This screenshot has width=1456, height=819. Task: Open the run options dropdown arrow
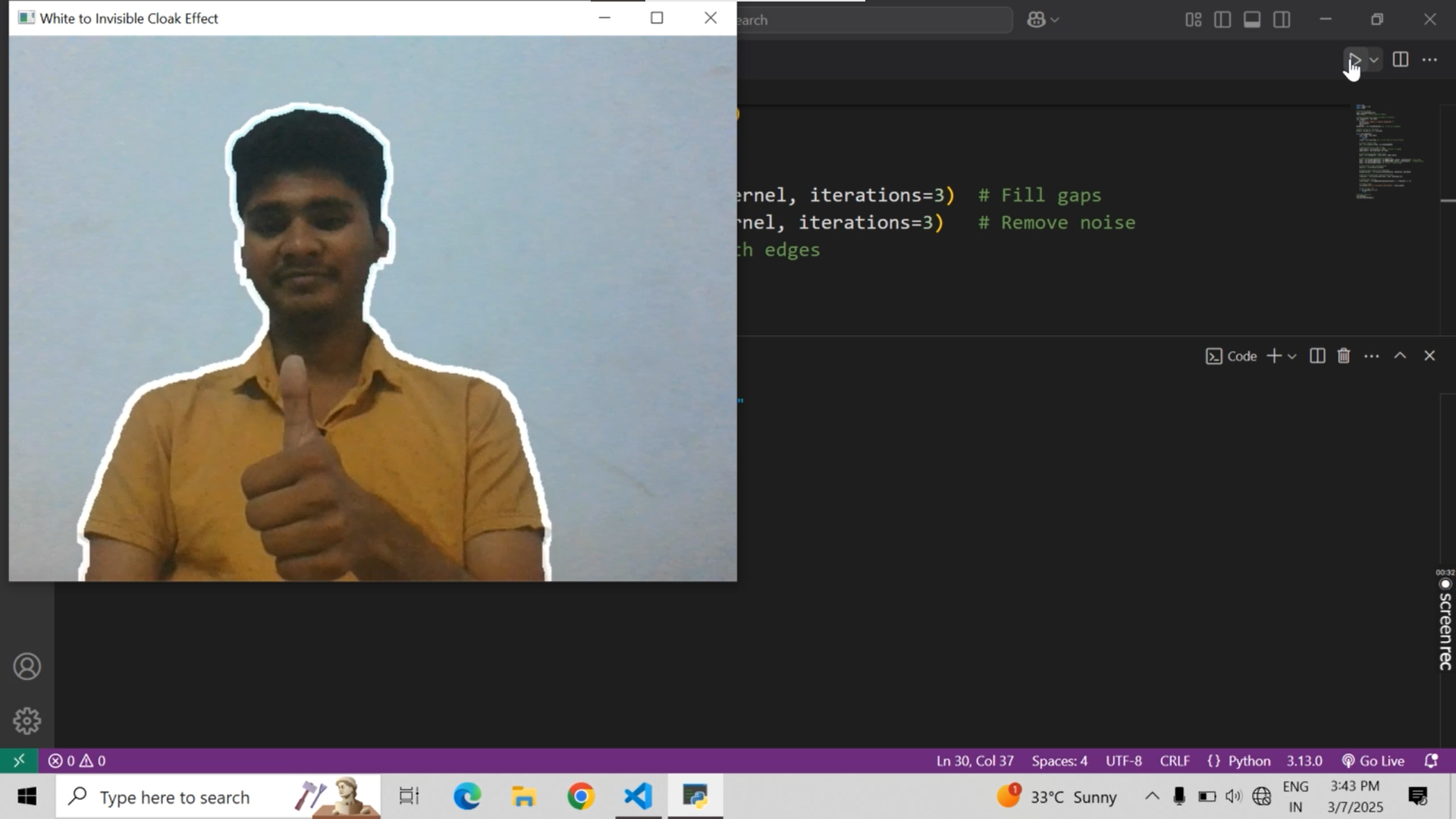pos(1373,60)
